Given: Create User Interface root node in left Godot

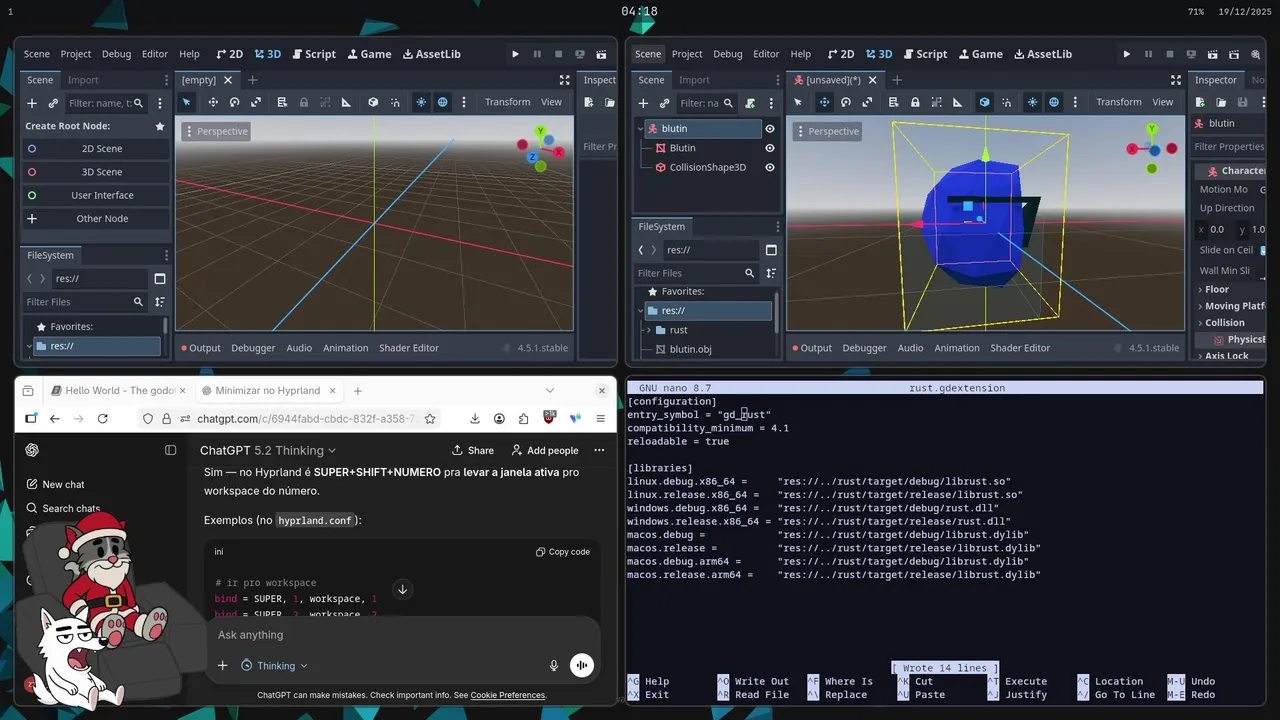Looking at the screenshot, I should pos(96,195).
